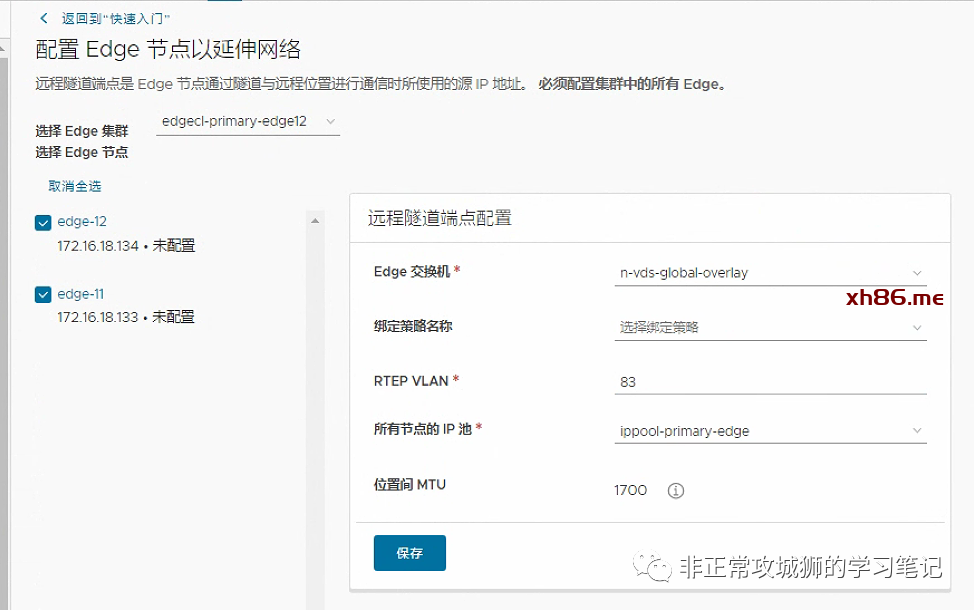Click the node list scrollbar track
Viewport: 974px width, 610px height.
(315, 400)
